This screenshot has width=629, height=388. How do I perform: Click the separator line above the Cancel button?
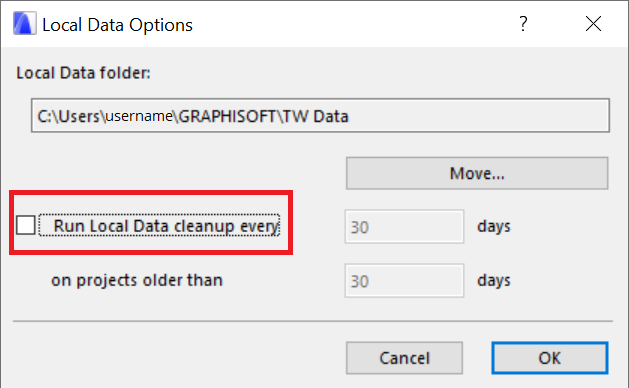click(313, 321)
